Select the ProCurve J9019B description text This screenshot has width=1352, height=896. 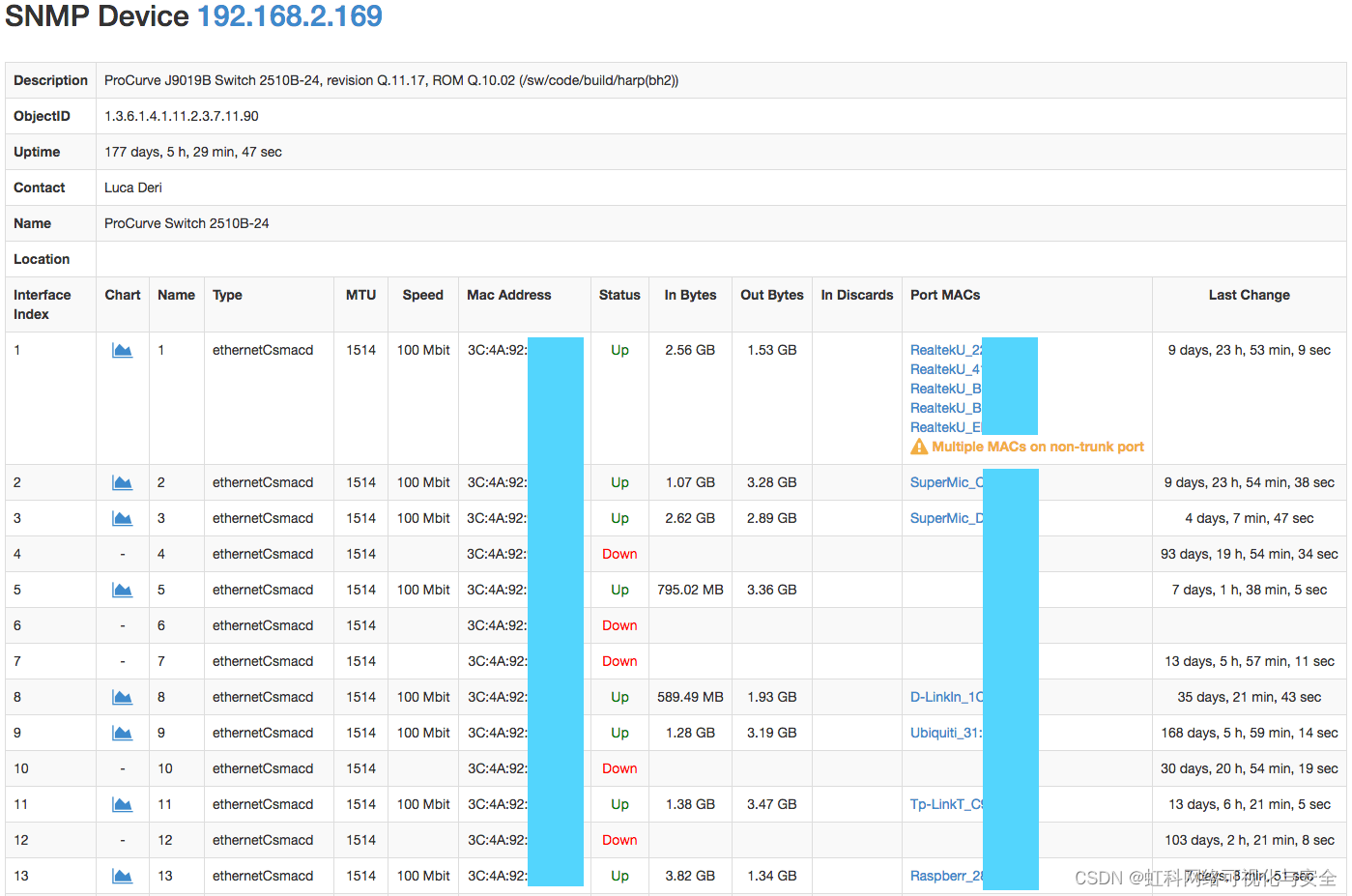click(x=391, y=80)
